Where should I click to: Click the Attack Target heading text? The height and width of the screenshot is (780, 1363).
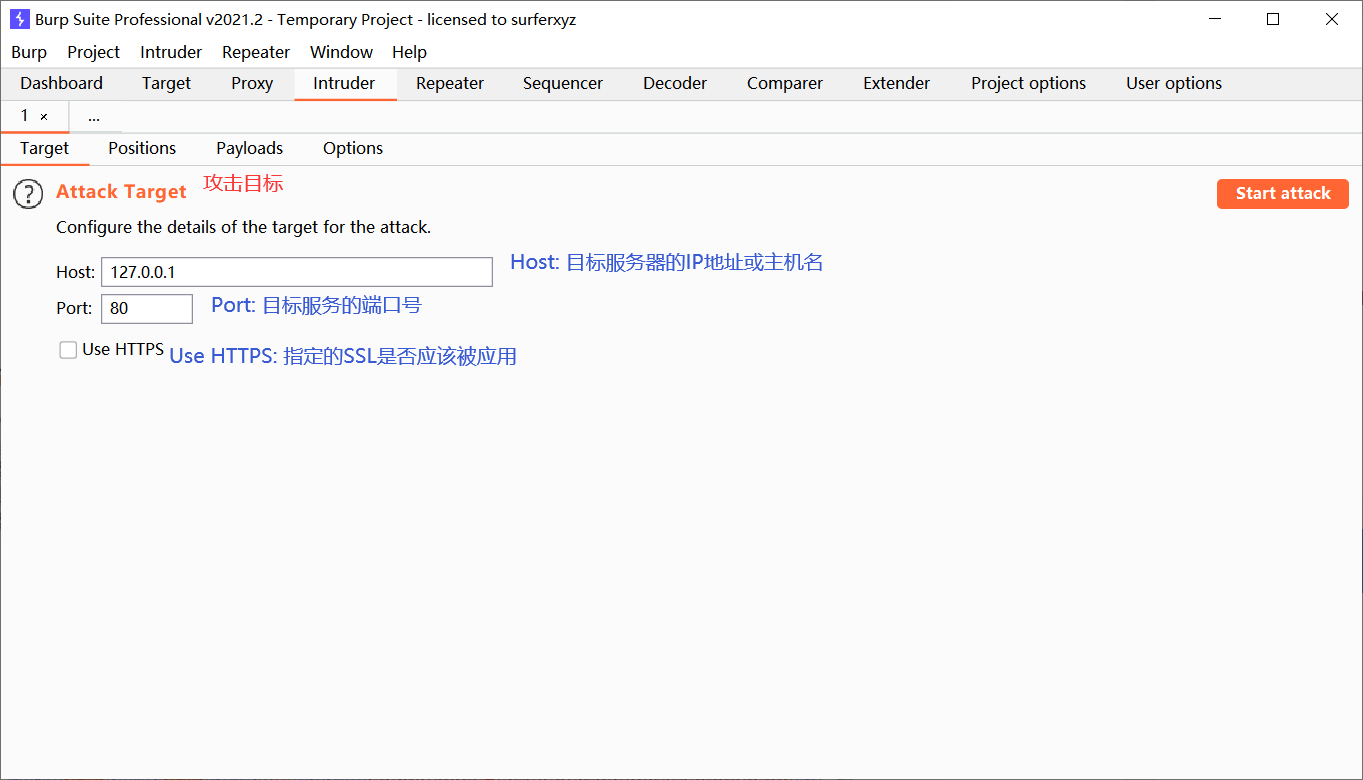pyautogui.click(x=121, y=192)
